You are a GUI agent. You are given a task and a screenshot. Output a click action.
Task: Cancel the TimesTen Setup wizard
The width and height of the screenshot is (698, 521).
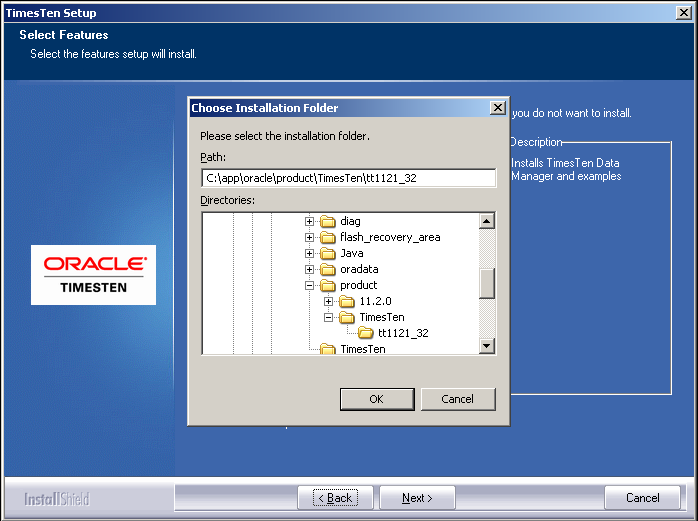point(642,498)
